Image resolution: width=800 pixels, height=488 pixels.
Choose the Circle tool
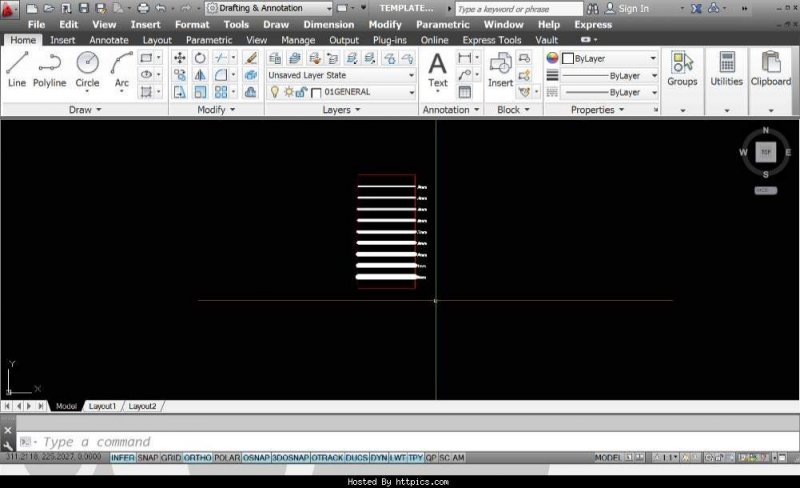87,70
